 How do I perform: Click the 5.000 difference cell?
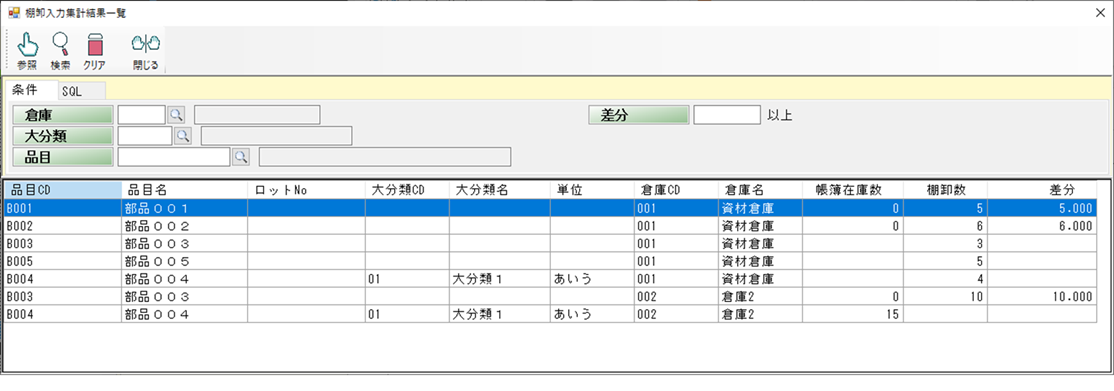pos(1042,208)
